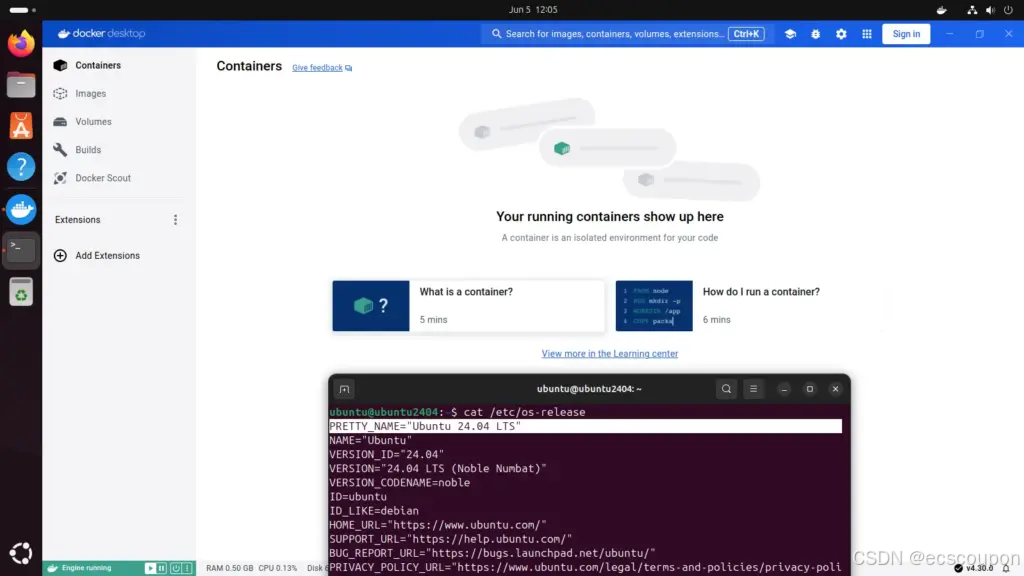Click the Docker whale tray icon in top bar

click(x=941, y=10)
